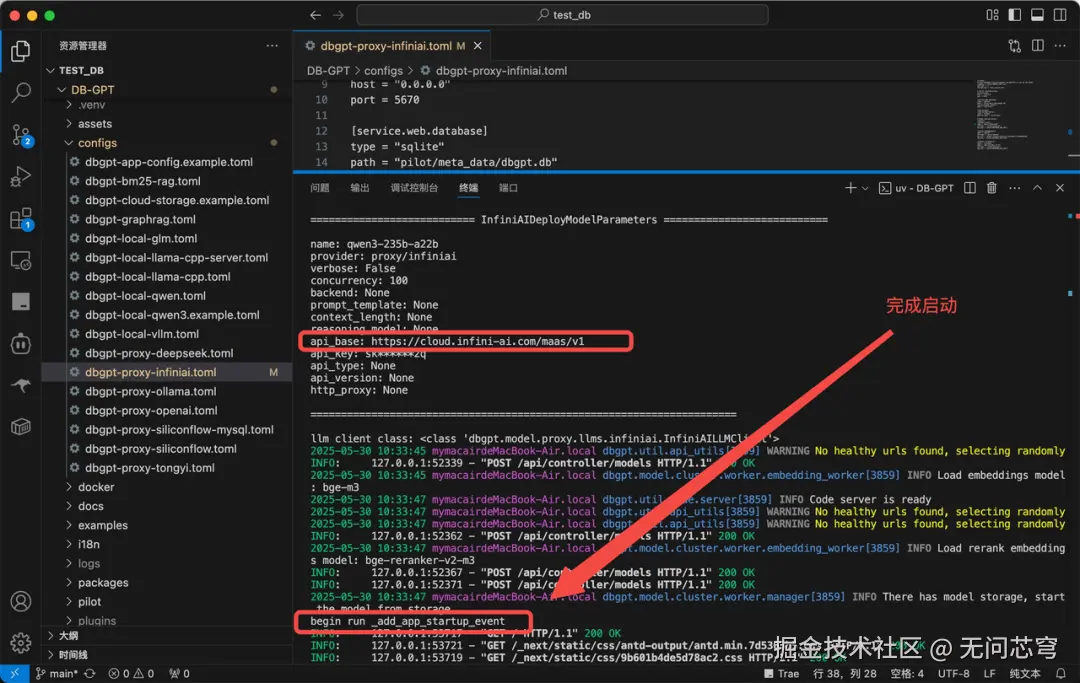Open terminal panel more actions ellipsis

(x=1015, y=188)
